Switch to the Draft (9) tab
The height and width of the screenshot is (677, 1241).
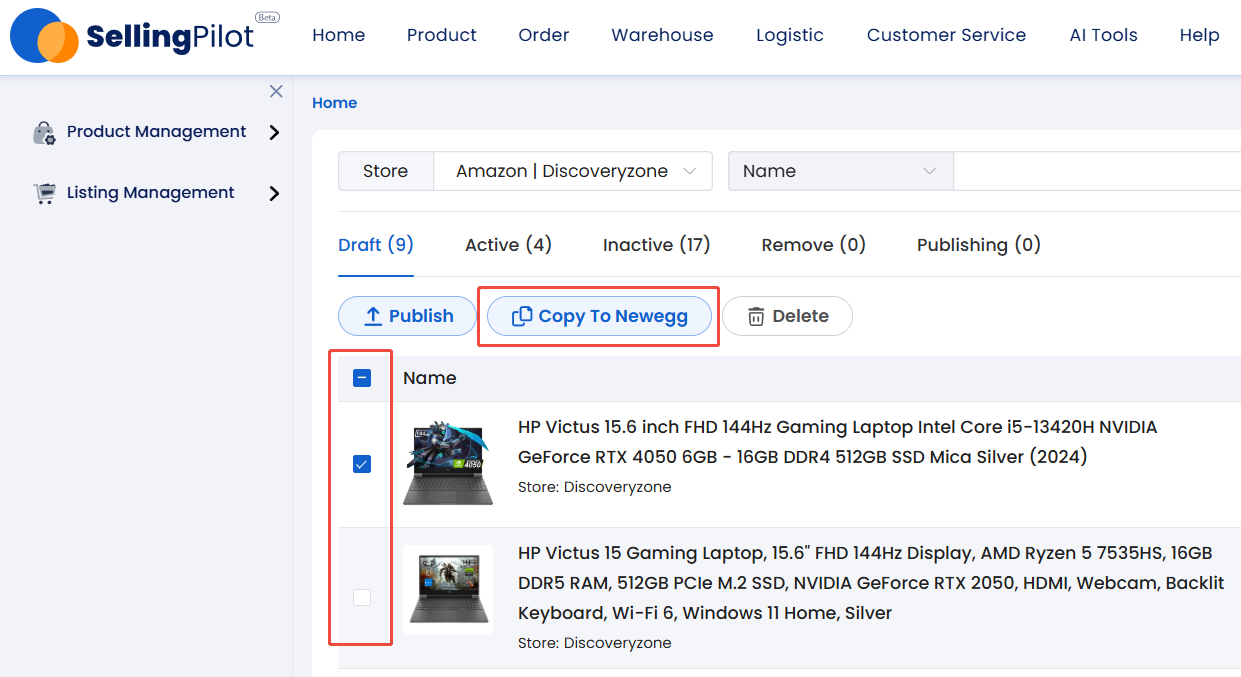376,245
